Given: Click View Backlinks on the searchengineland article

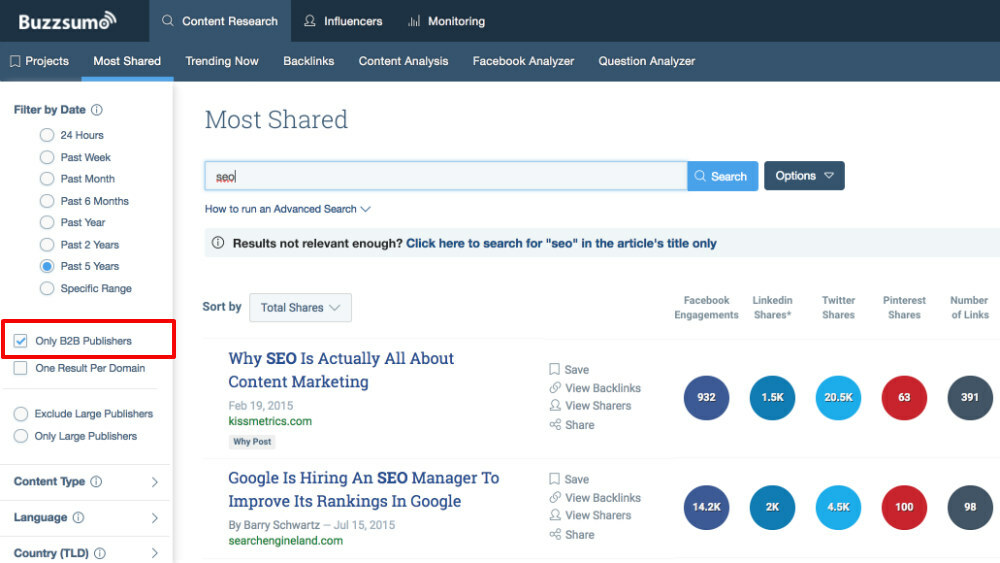Looking at the screenshot, I should click(602, 497).
